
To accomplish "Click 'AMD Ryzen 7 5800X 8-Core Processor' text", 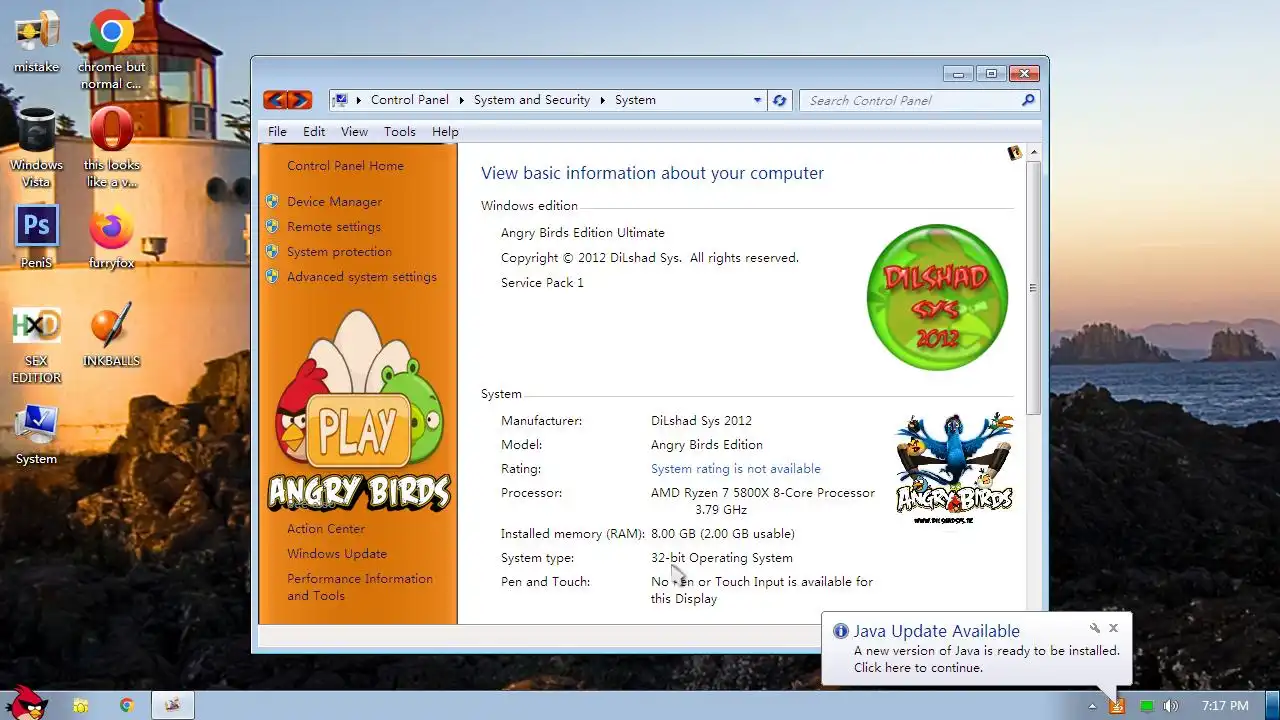I will click(763, 492).
